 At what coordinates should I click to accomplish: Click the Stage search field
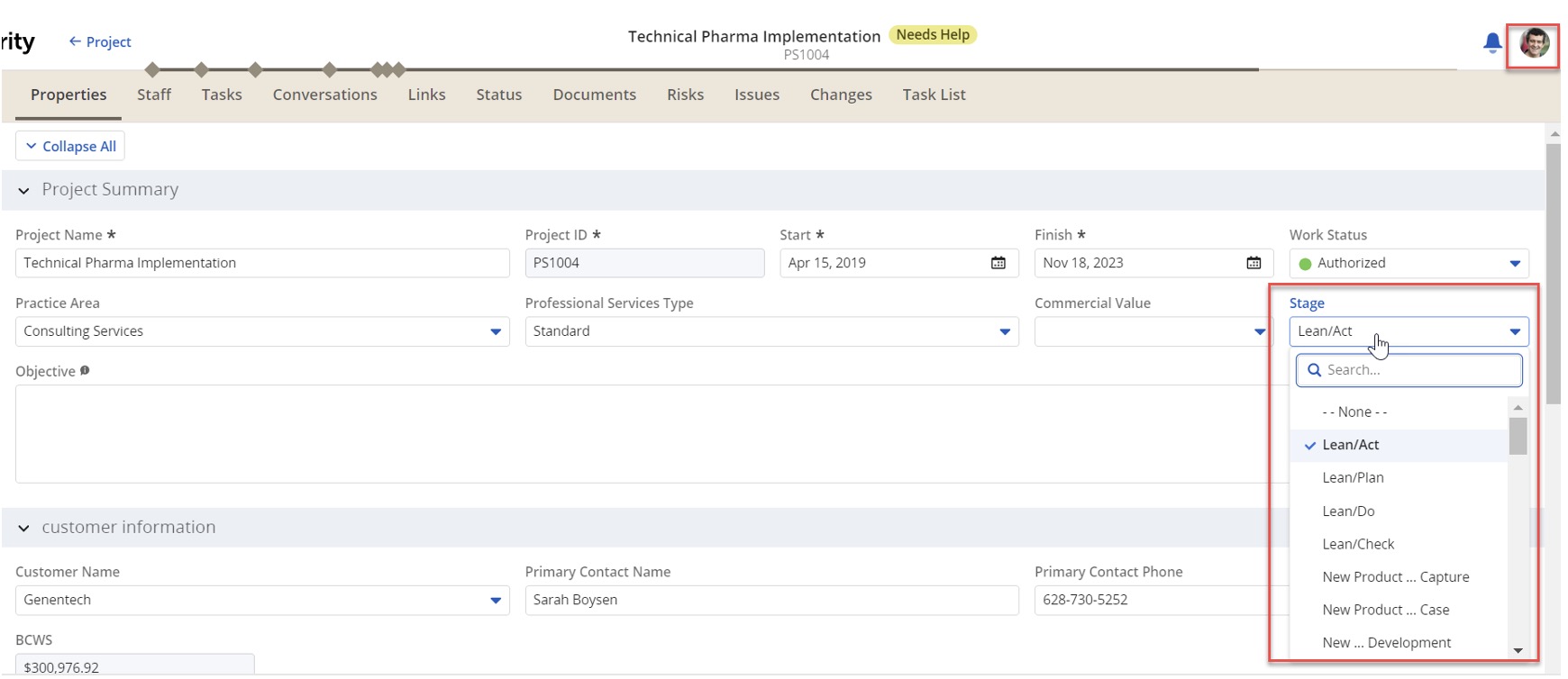pos(1409,370)
